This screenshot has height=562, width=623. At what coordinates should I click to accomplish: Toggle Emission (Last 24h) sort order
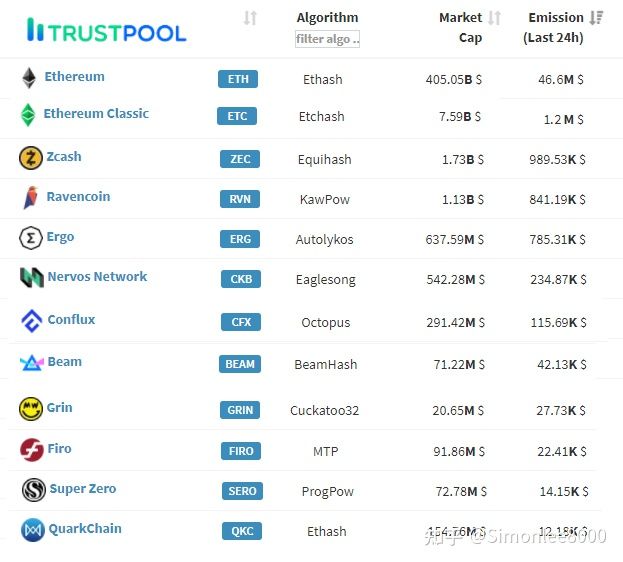pyautogui.click(x=596, y=17)
